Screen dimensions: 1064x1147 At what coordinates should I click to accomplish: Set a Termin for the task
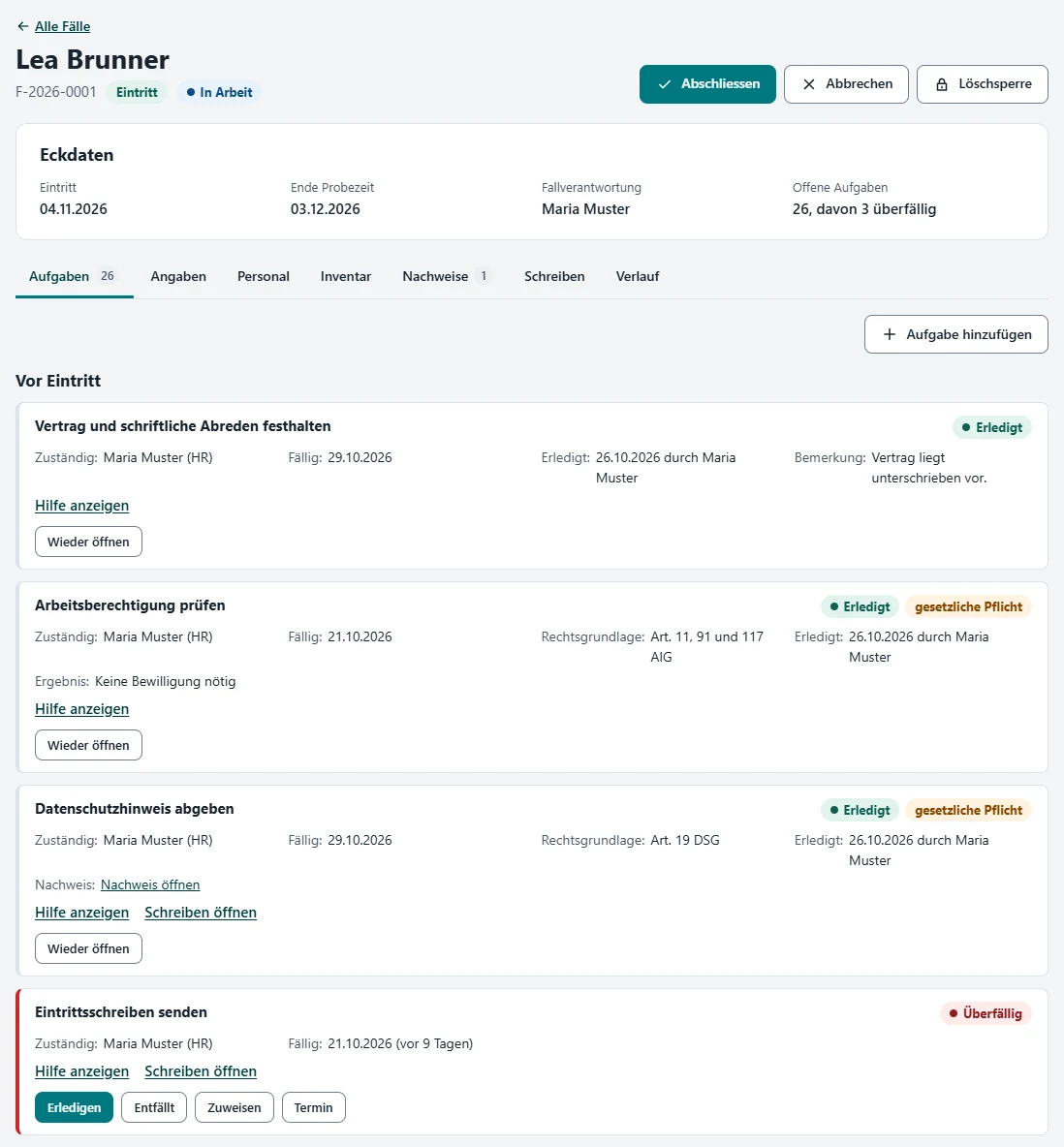pos(313,1106)
